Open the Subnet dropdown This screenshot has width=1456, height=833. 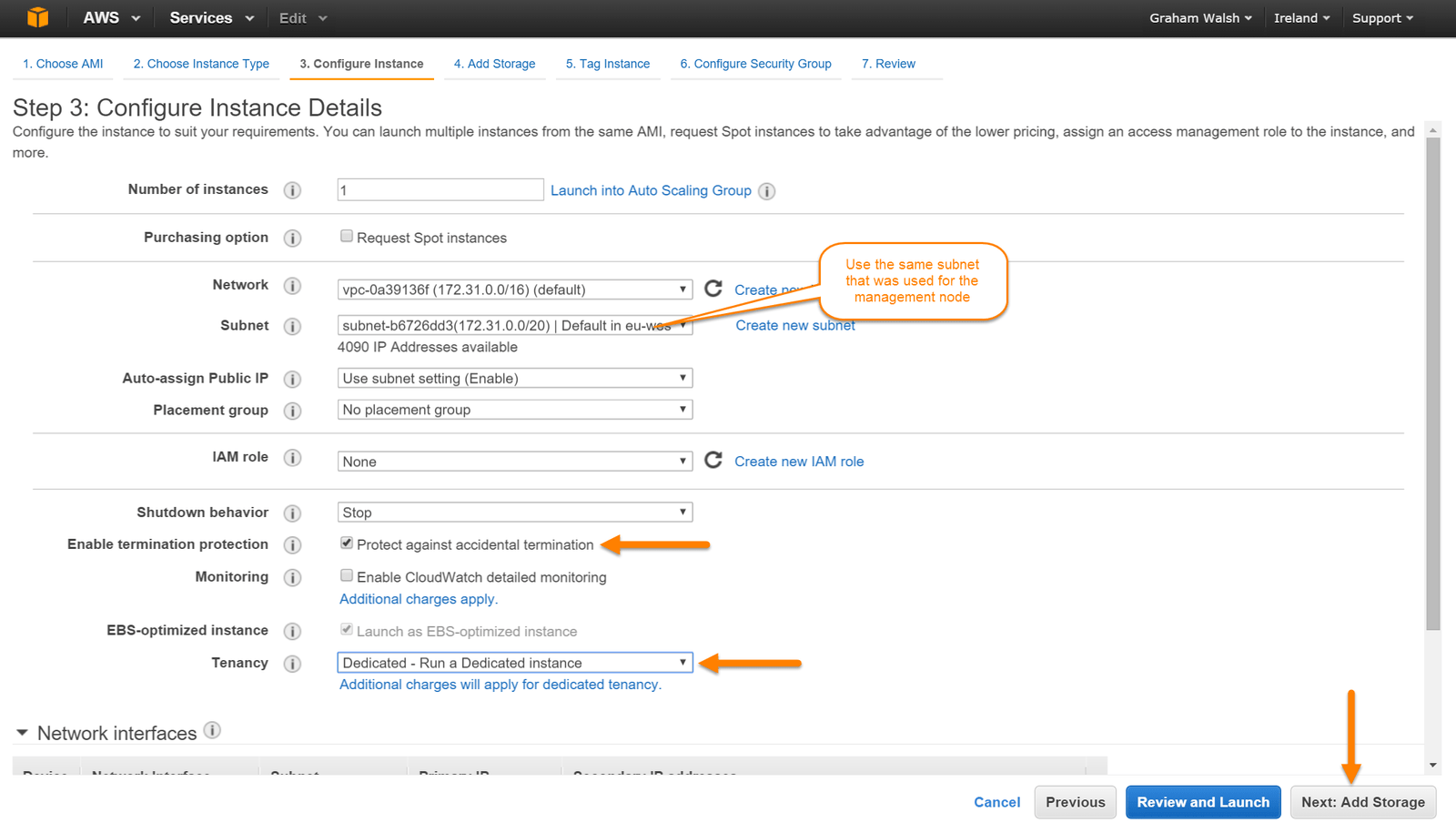(515, 326)
